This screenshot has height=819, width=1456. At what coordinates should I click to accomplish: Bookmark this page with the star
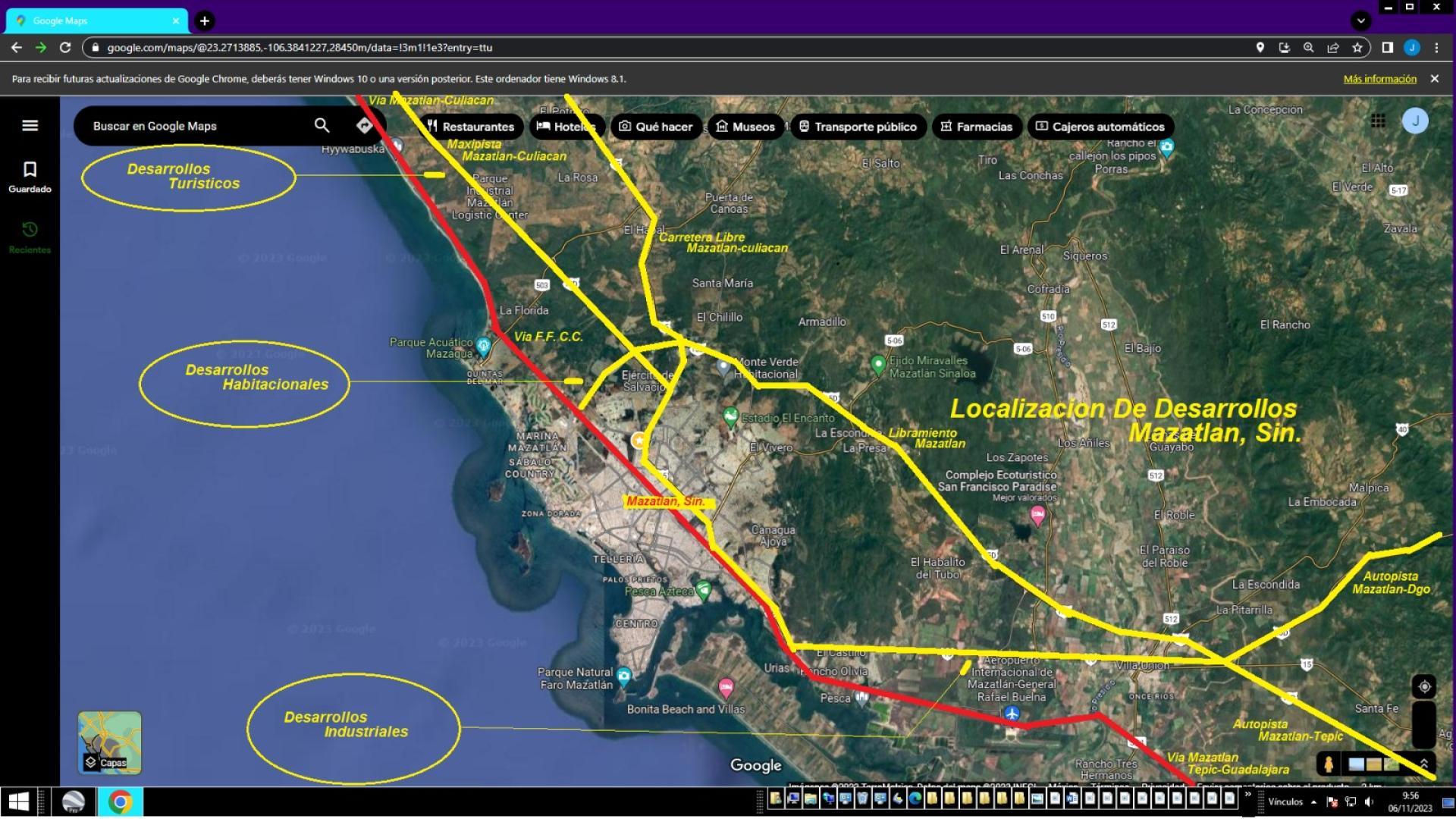[x=1357, y=47]
